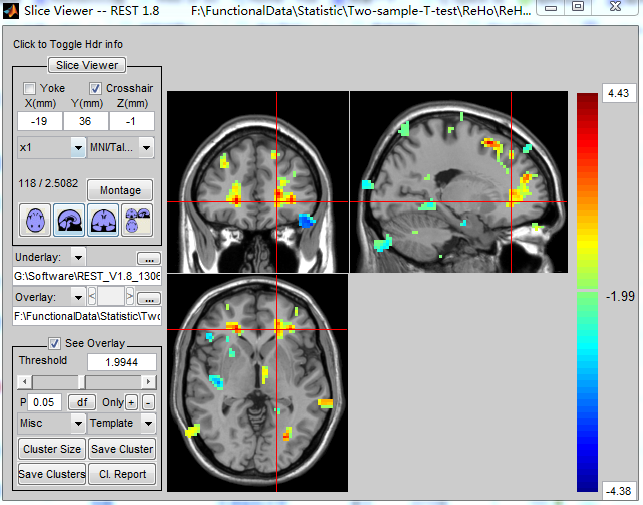Go to next overlay with > arrow
The height and width of the screenshot is (505, 643).
pos(130,296)
